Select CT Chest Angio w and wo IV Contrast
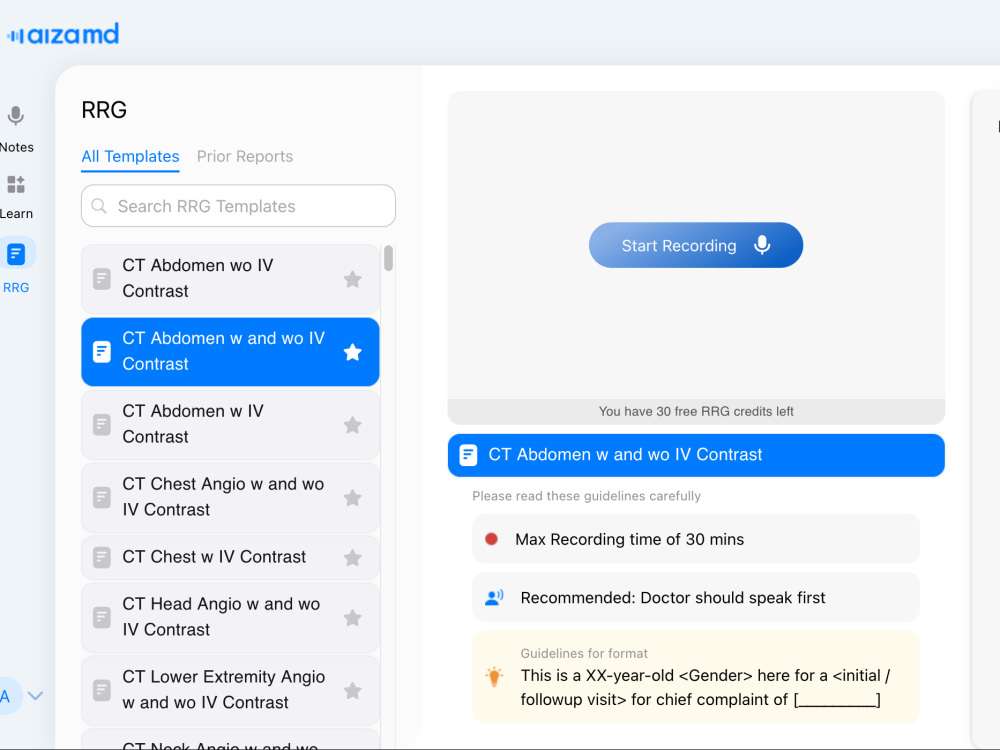This screenshot has height=750, width=1000. (x=230, y=497)
